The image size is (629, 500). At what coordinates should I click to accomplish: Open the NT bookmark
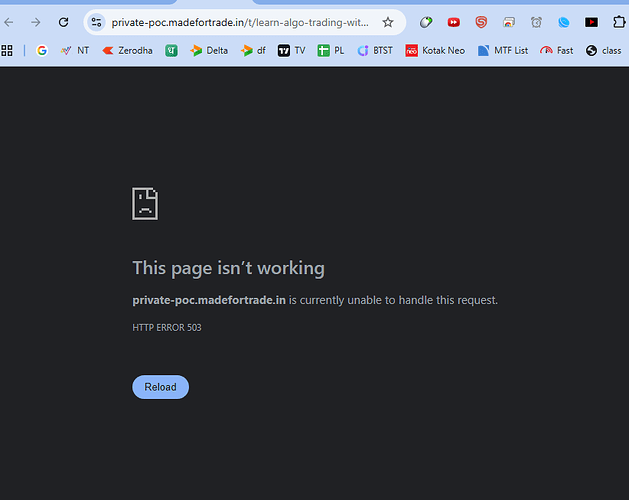(74, 50)
